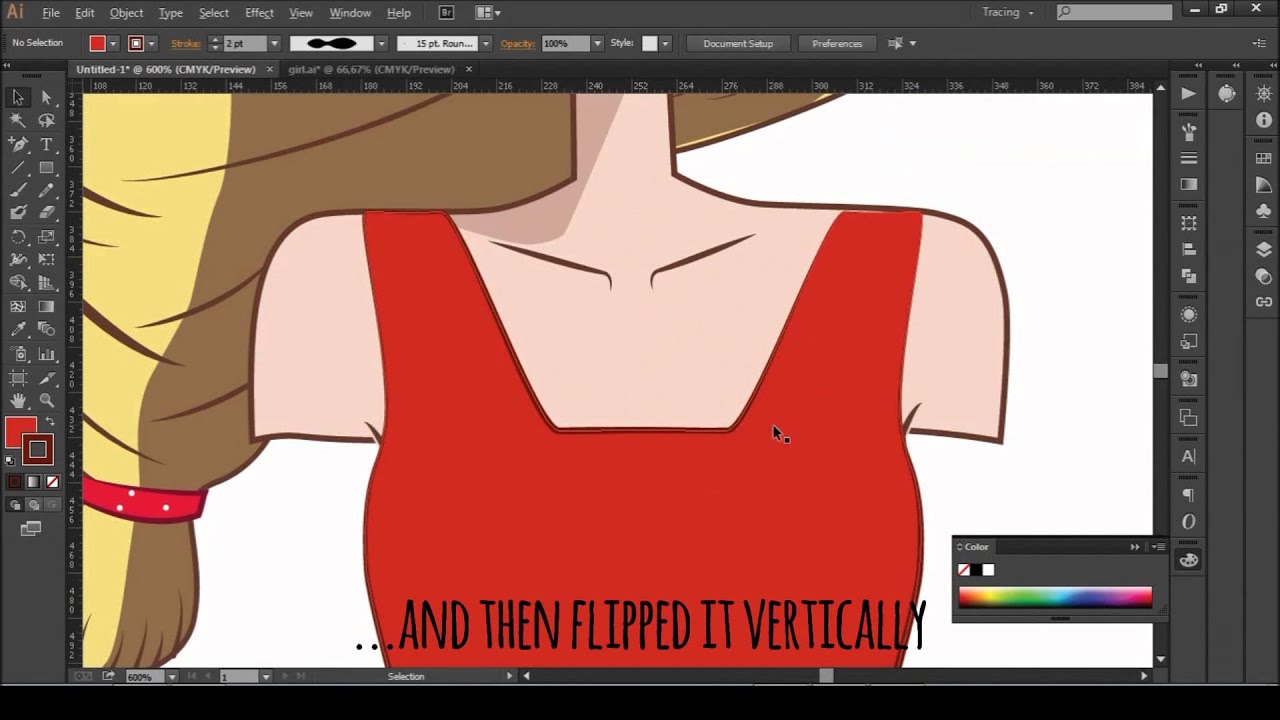The height and width of the screenshot is (720, 1280).
Task: Pick a color from the spectrum bar
Action: pos(1055,597)
